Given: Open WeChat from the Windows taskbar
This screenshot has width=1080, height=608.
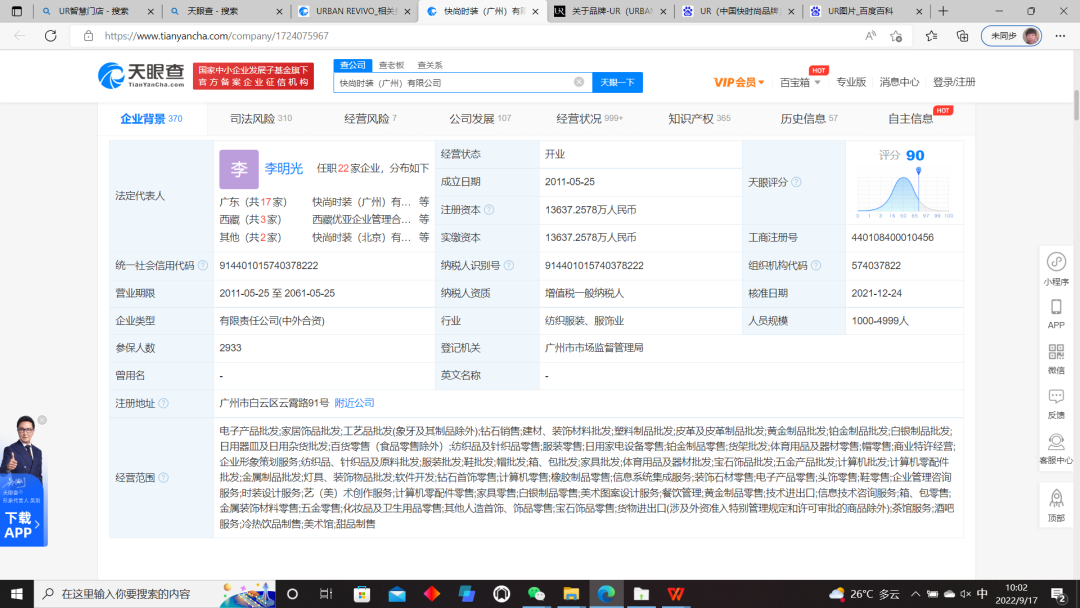Looking at the screenshot, I should click(536, 594).
